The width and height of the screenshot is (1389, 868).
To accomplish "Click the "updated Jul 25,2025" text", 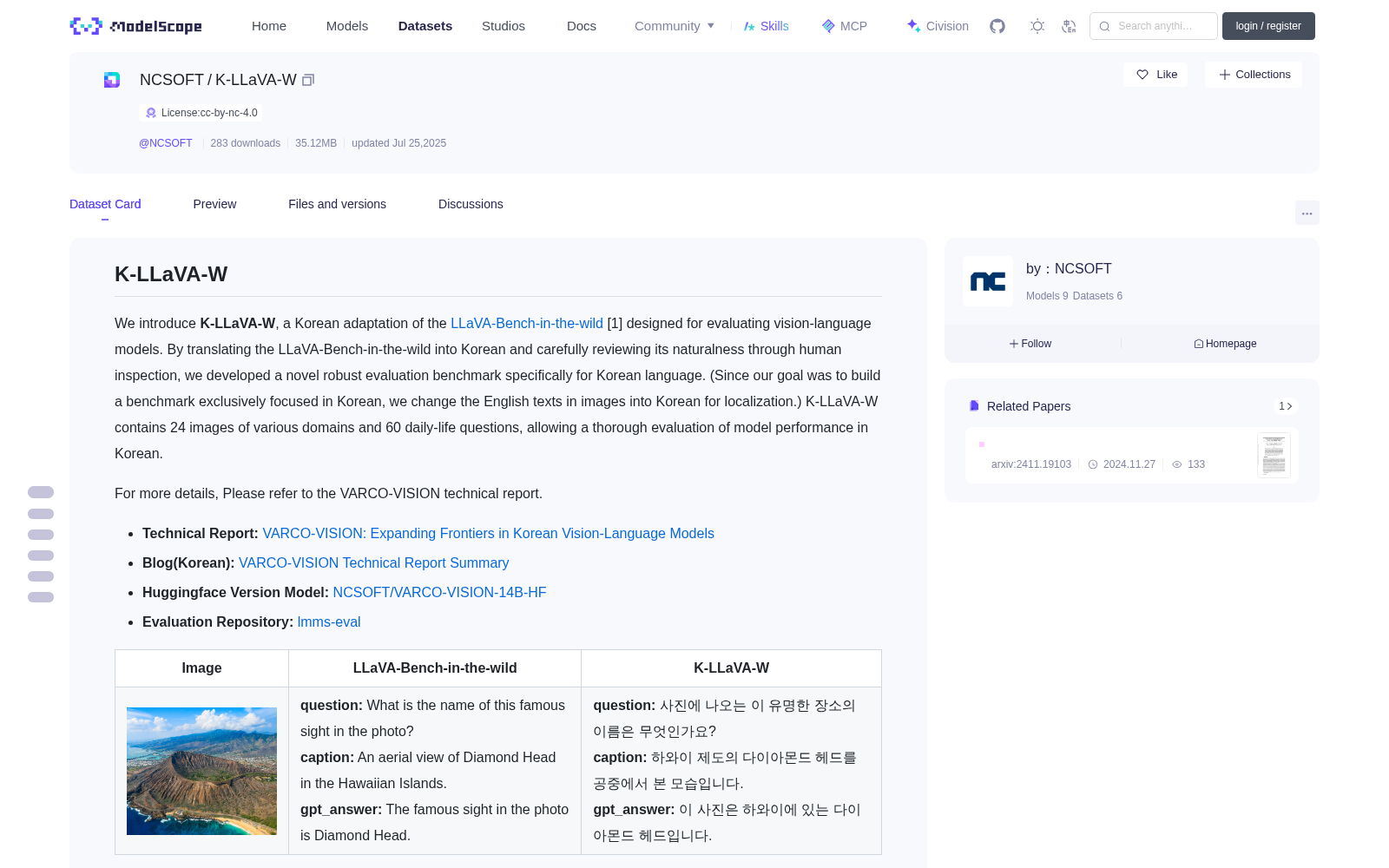I will tap(399, 143).
